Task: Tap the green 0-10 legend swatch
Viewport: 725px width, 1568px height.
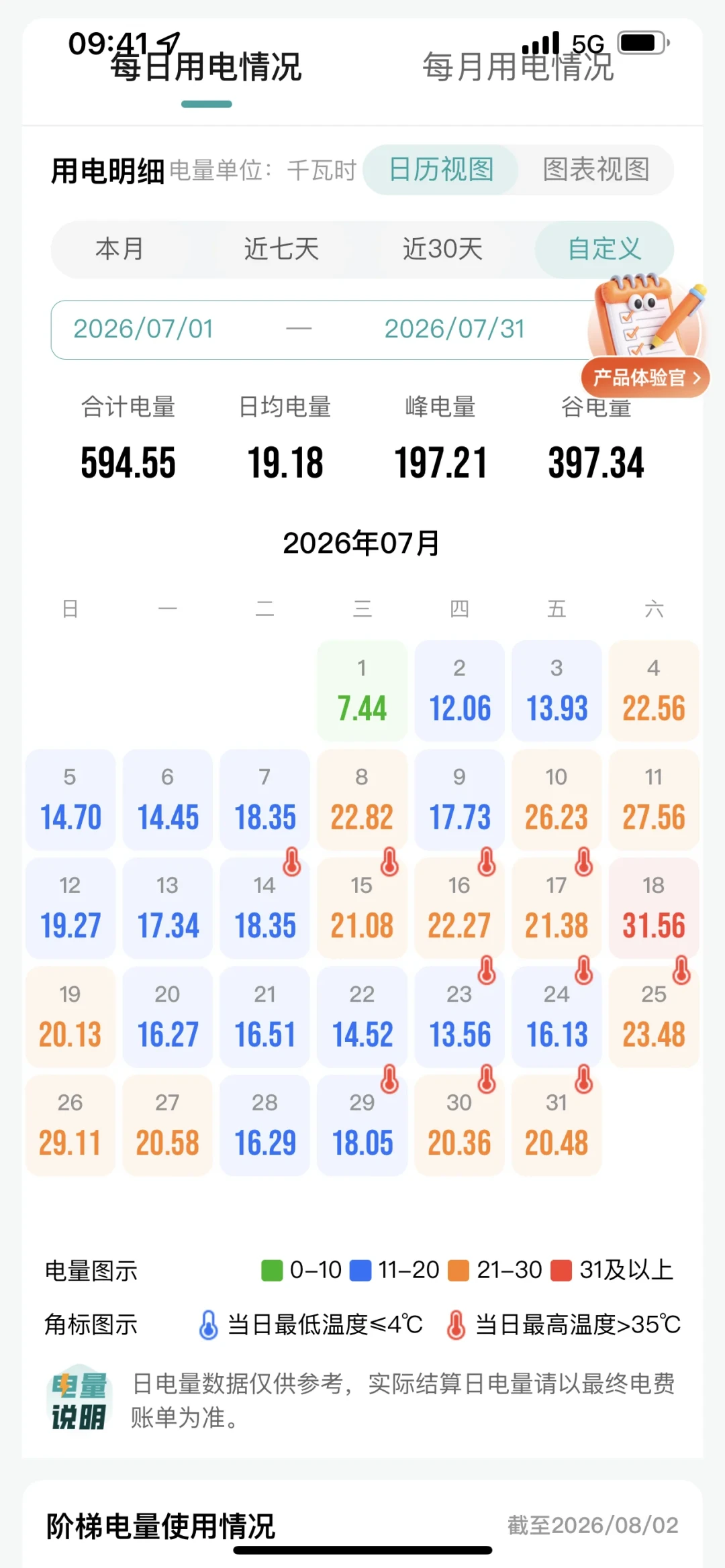Action: point(272,1270)
